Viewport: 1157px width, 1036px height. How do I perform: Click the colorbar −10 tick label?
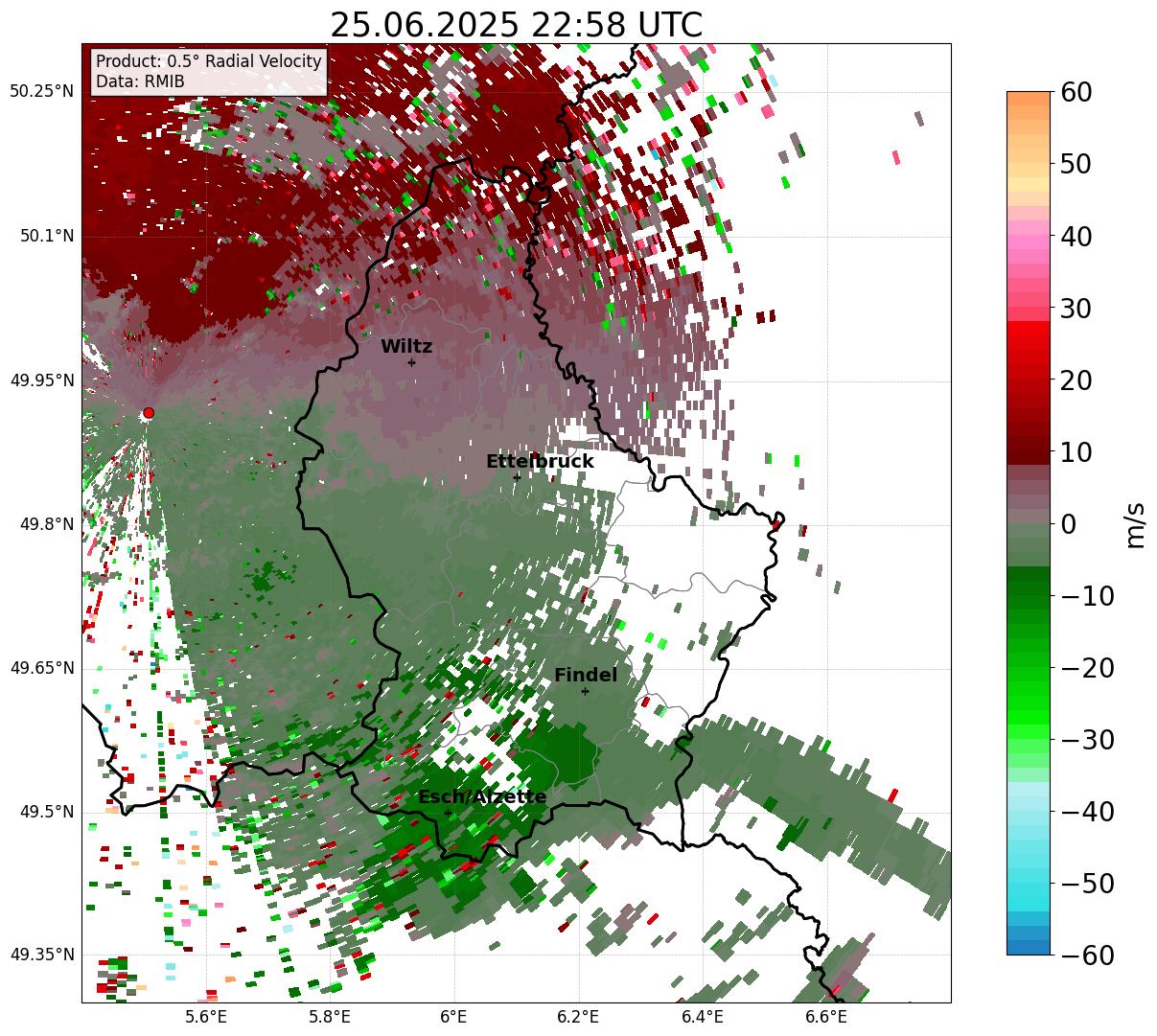(1087, 595)
